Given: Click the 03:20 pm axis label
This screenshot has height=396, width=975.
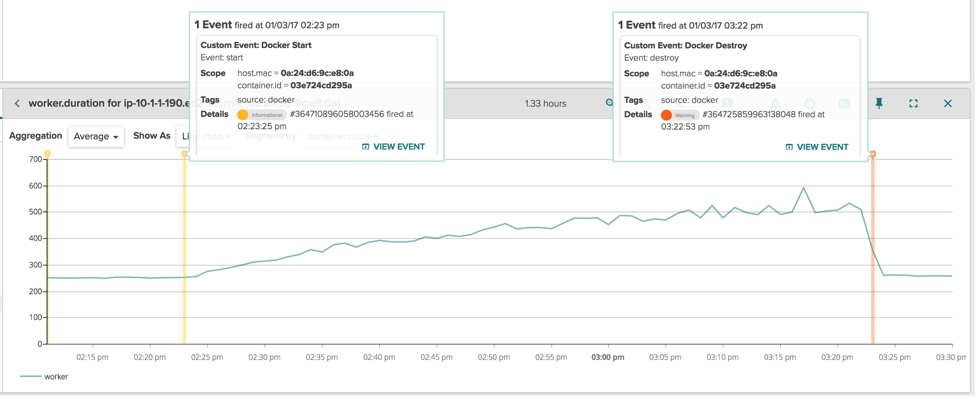Looking at the screenshot, I should [x=837, y=357].
